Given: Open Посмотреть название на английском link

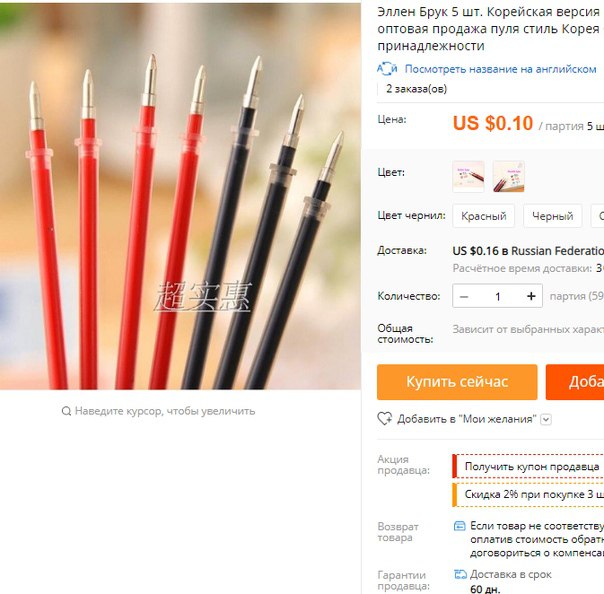Looking at the screenshot, I should (x=500, y=69).
